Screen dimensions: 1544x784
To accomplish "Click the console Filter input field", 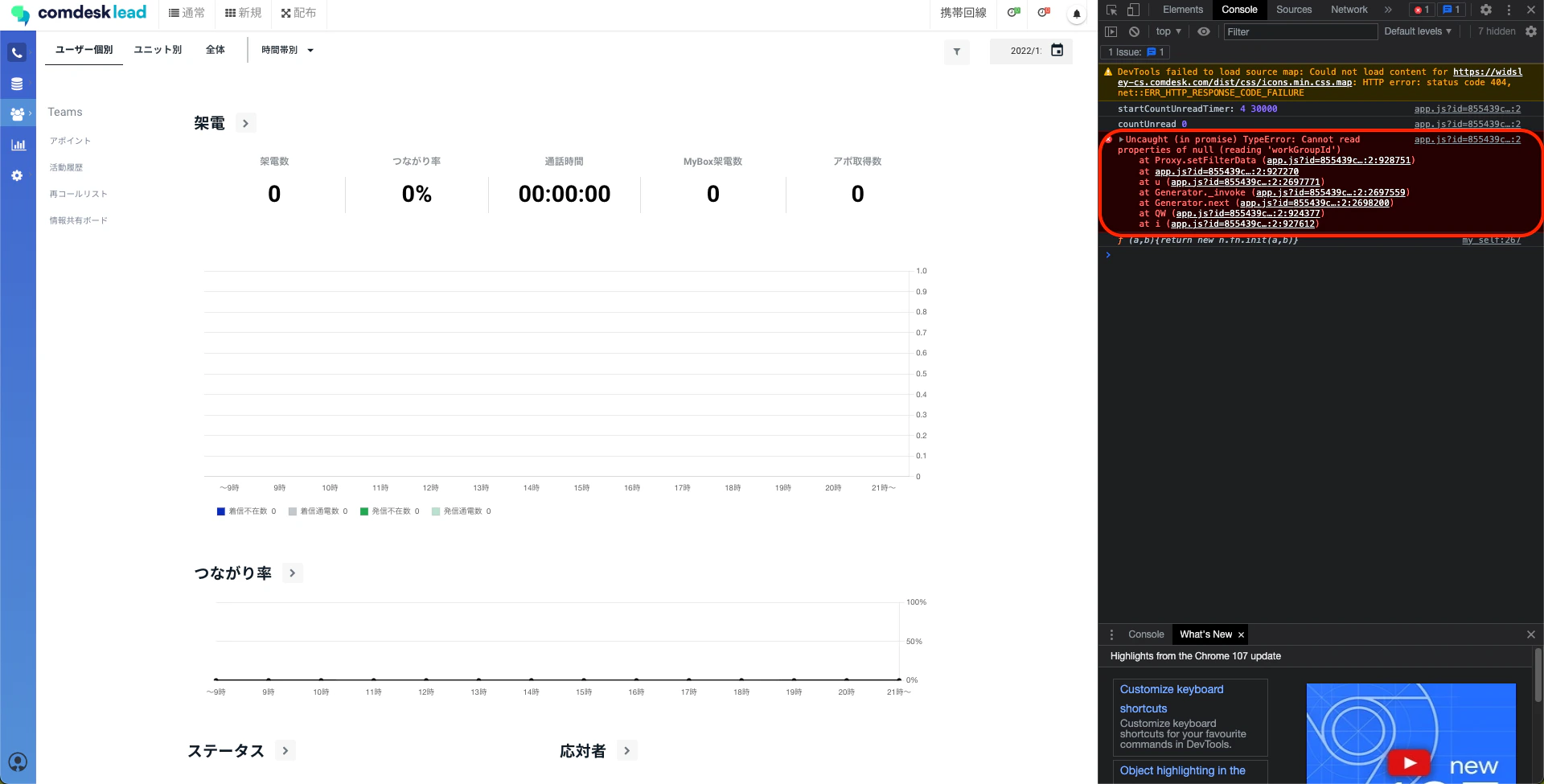I will tap(1300, 31).
